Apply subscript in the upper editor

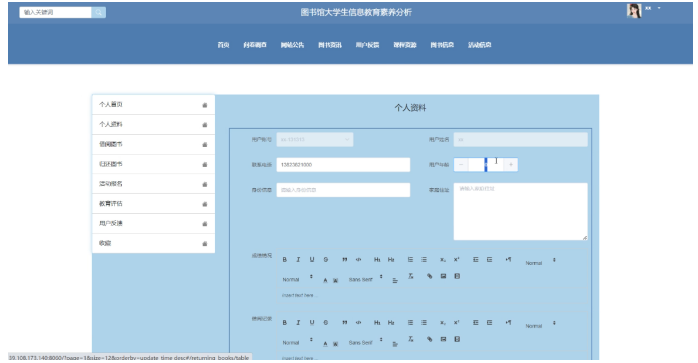pos(442,260)
